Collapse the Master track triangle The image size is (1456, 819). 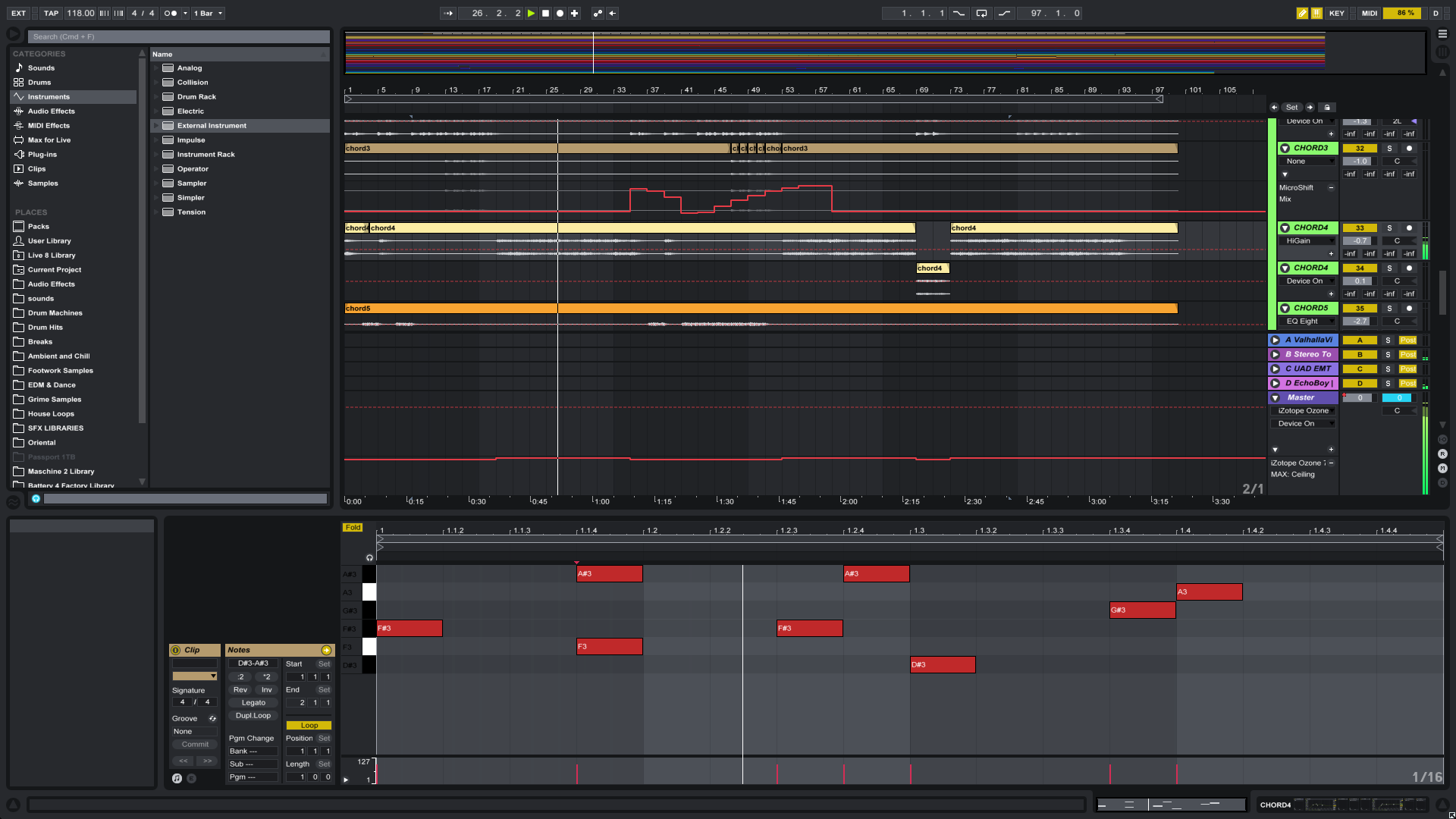coord(1276,397)
